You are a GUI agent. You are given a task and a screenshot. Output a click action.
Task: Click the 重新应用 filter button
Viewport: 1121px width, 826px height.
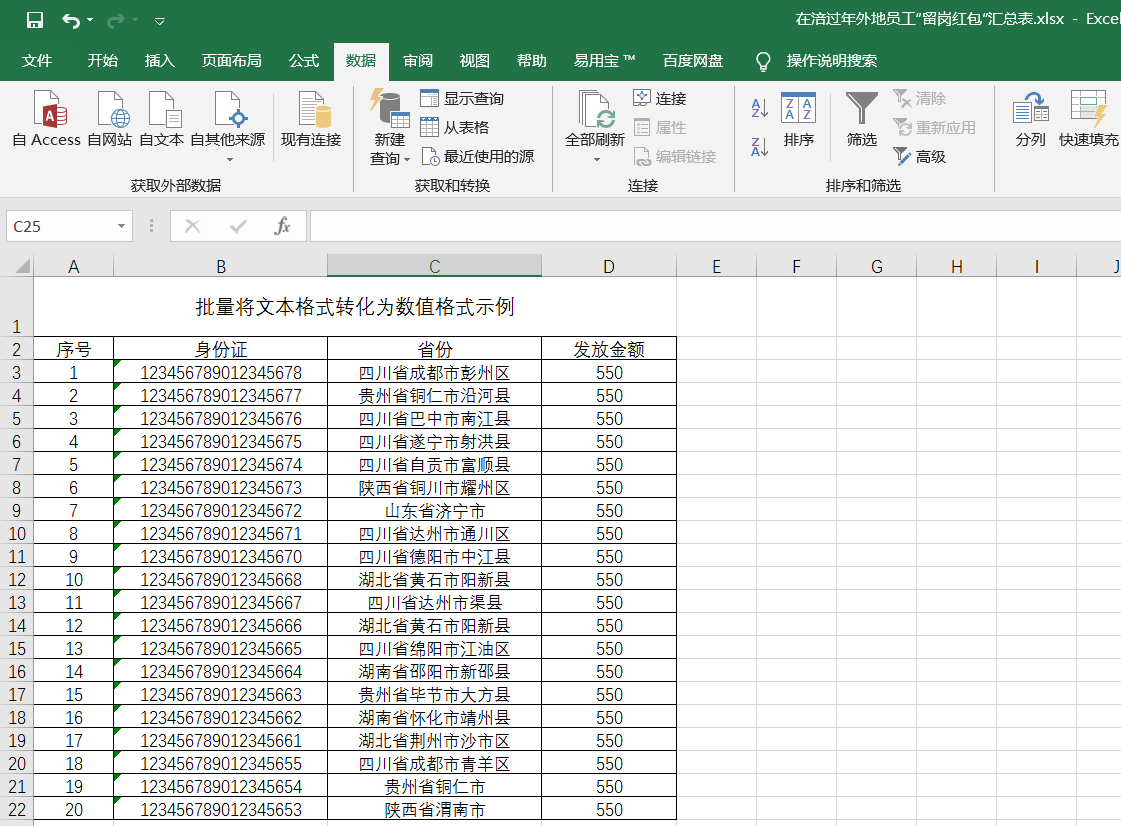click(934, 127)
